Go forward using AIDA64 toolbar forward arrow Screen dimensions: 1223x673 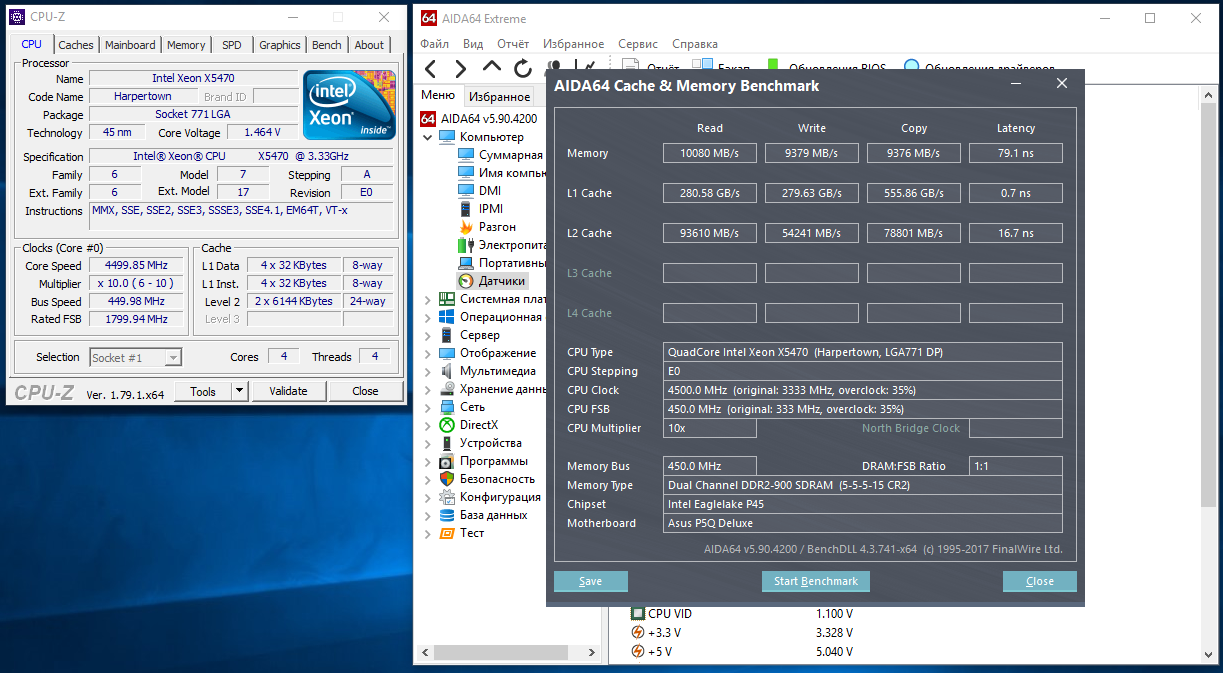pos(461,69)
